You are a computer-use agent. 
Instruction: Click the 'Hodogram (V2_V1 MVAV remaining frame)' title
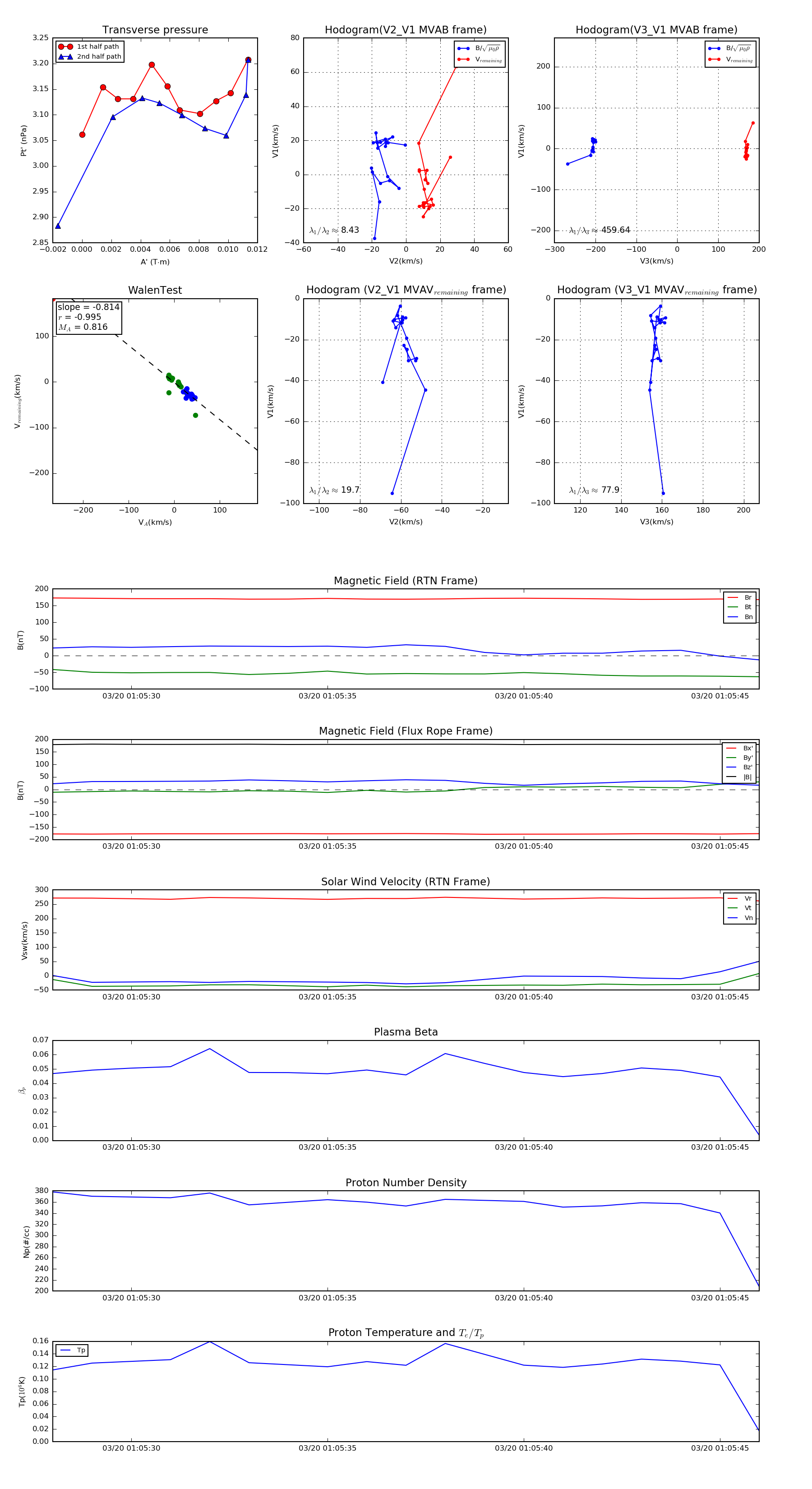pyautogui.click(x=406, y=290)
